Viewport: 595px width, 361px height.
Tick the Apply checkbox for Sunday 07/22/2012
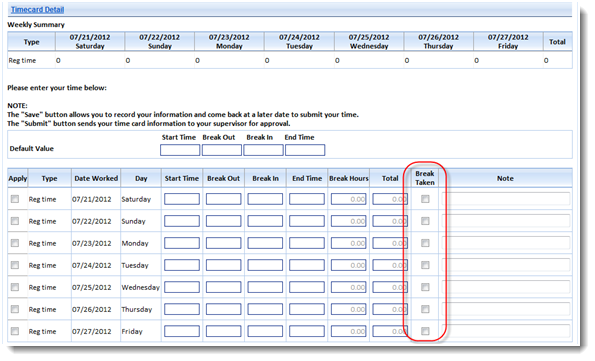(15, 221)
